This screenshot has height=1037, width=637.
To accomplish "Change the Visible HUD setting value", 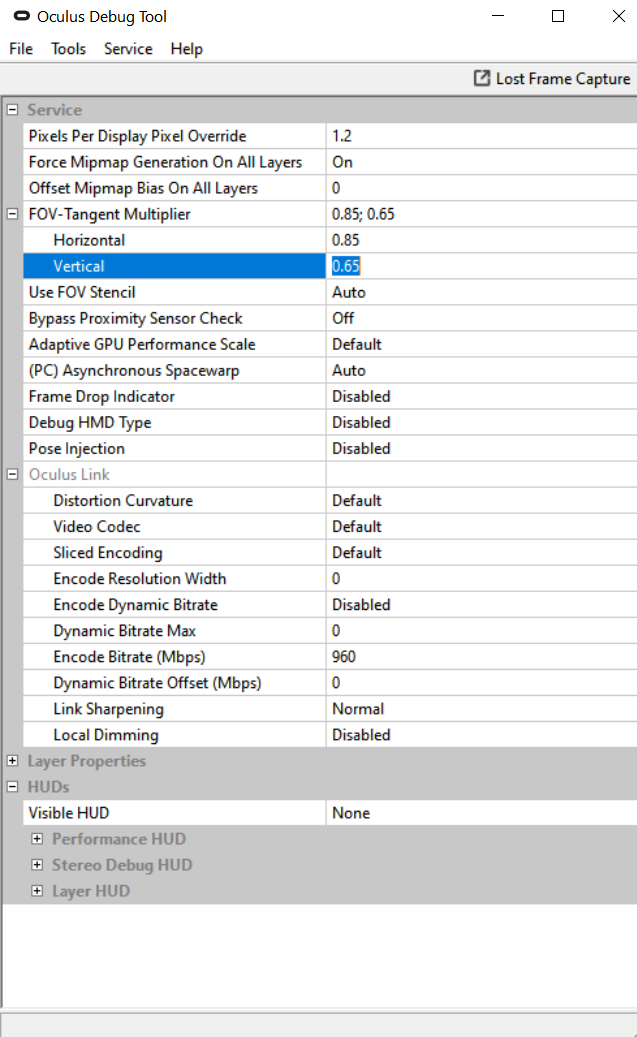I will [x=480, y=813].
